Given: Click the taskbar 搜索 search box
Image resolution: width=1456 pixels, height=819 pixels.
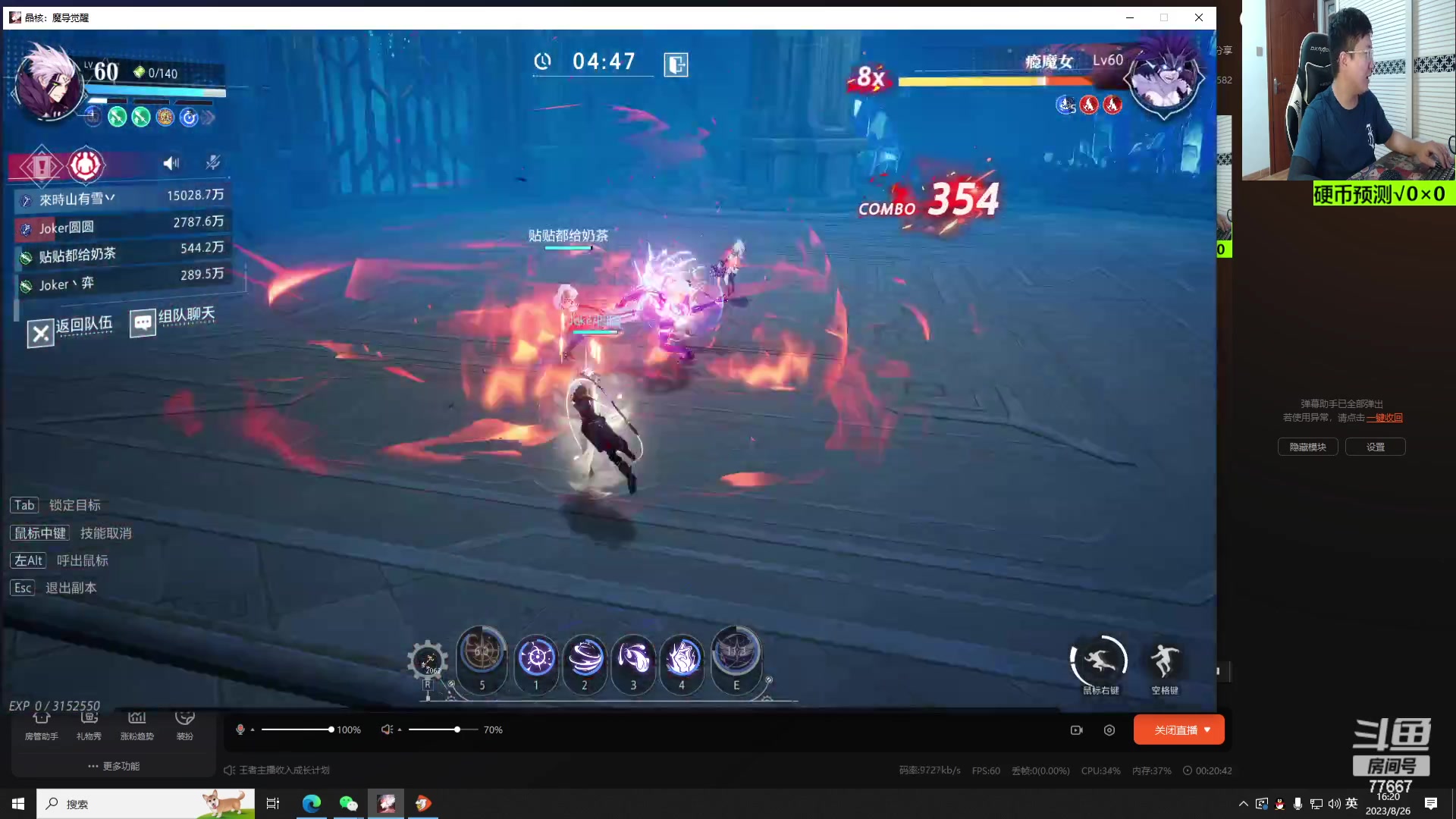Looking at the screenshot, I should pyautogui.click(x=146, y=804).
